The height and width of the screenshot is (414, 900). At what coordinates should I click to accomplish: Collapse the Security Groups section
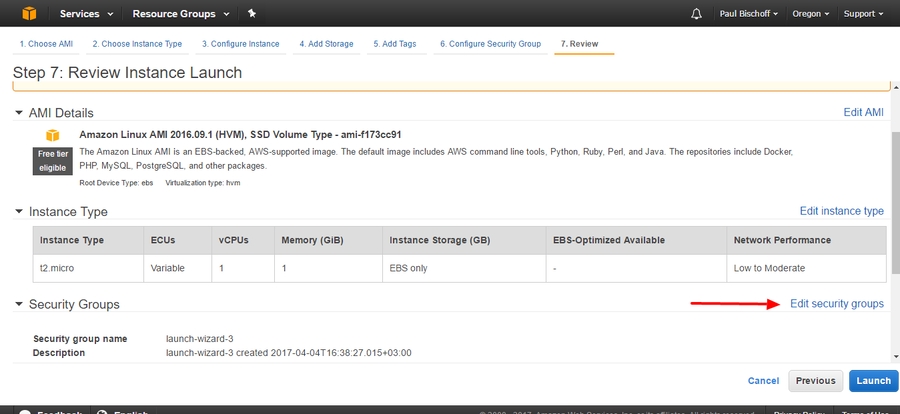[x=18, y=304]
